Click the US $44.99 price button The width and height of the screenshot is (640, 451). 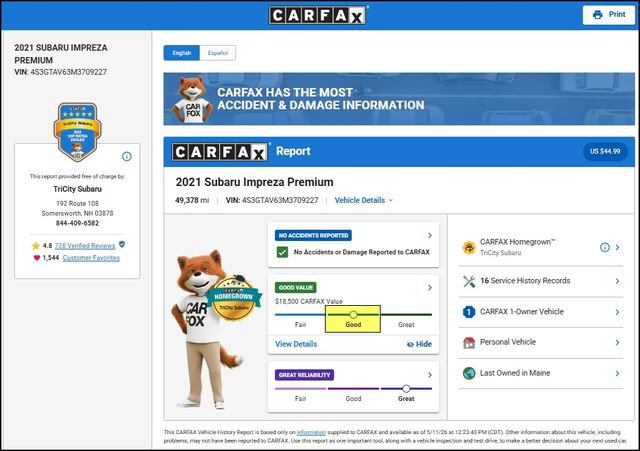(x=605, y=151)
